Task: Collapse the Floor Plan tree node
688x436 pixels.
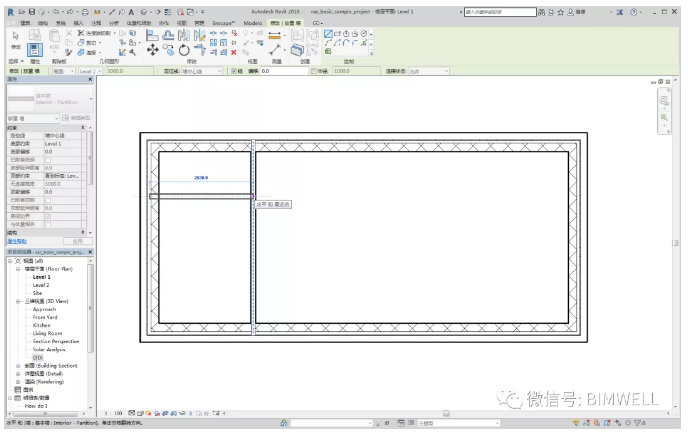Action: (18, 269)
